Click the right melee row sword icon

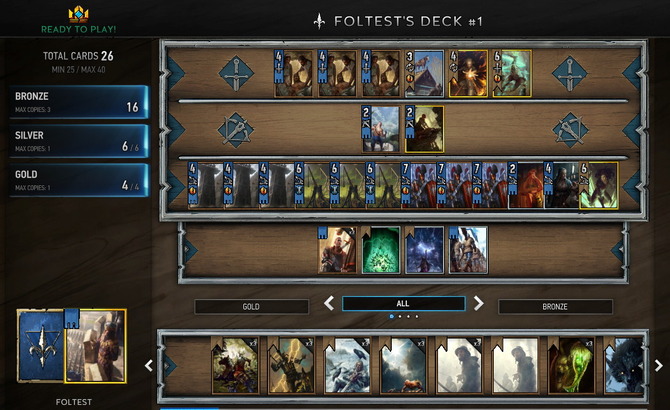coord(570,73)
